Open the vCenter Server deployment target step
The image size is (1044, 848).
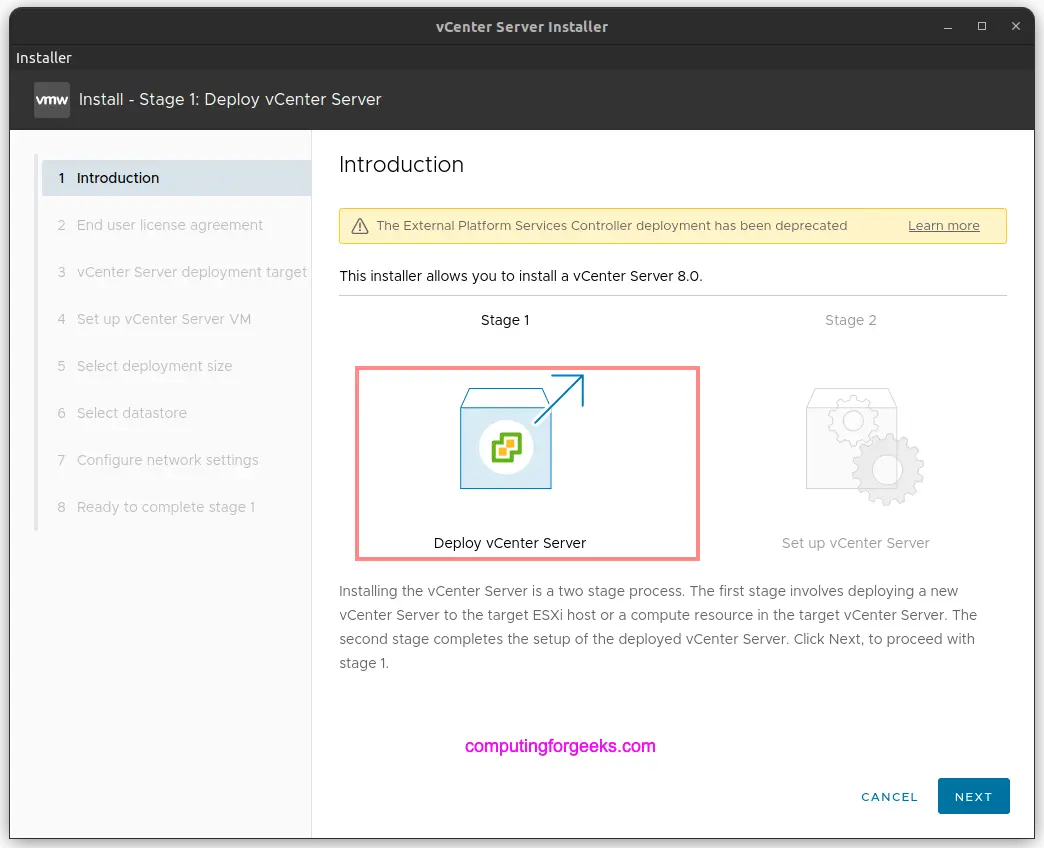click(x=190, y=272)
